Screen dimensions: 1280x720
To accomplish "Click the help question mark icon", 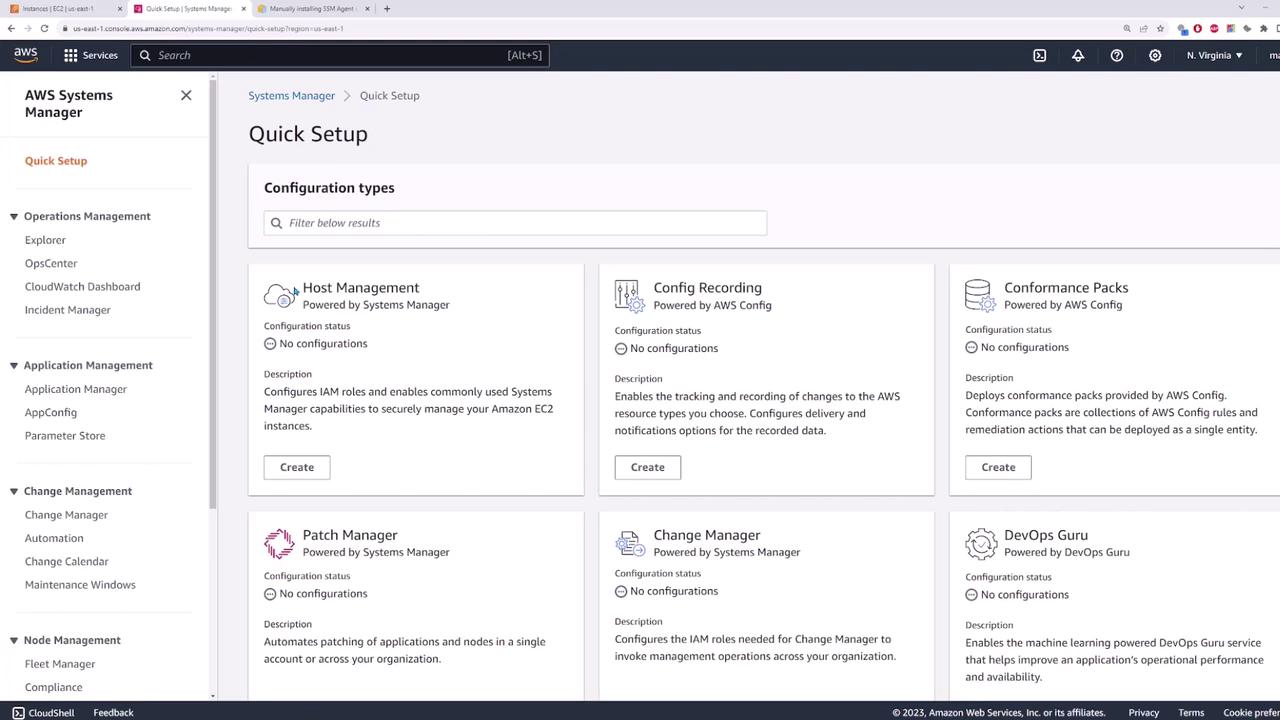I will (x=1117, y=55).
